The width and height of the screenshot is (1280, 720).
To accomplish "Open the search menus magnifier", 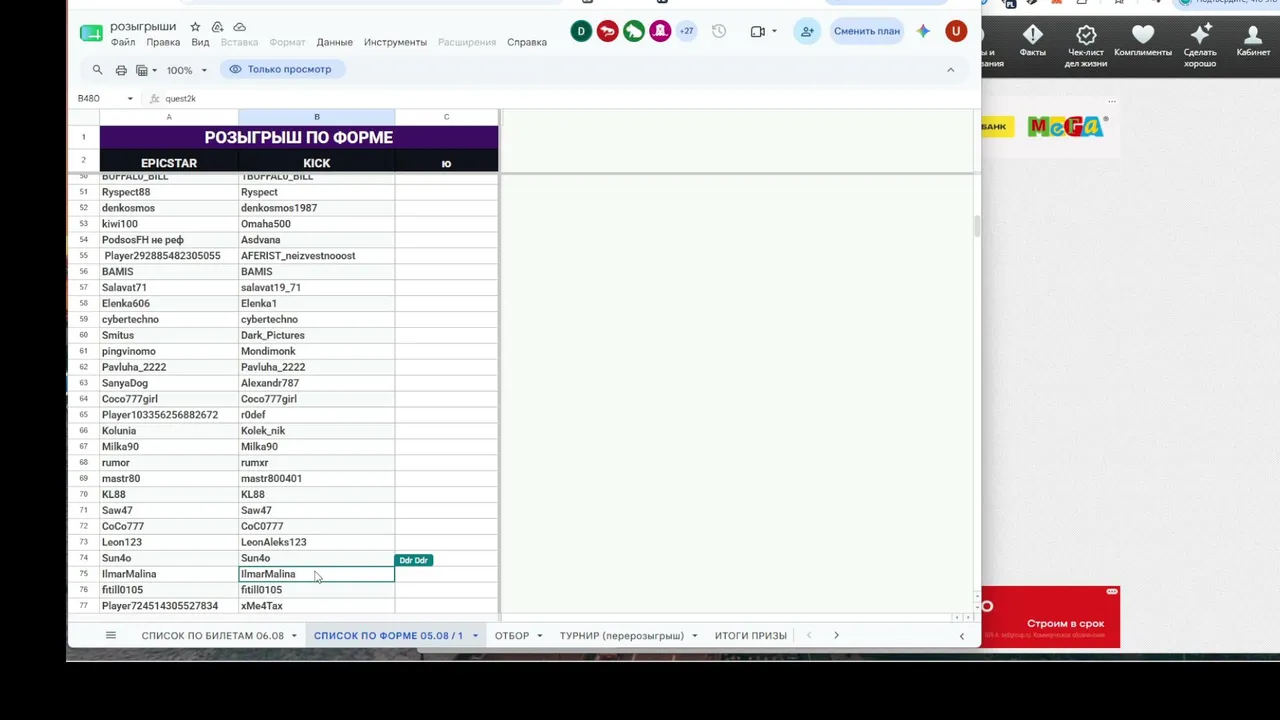I will [x=97, y=70].
